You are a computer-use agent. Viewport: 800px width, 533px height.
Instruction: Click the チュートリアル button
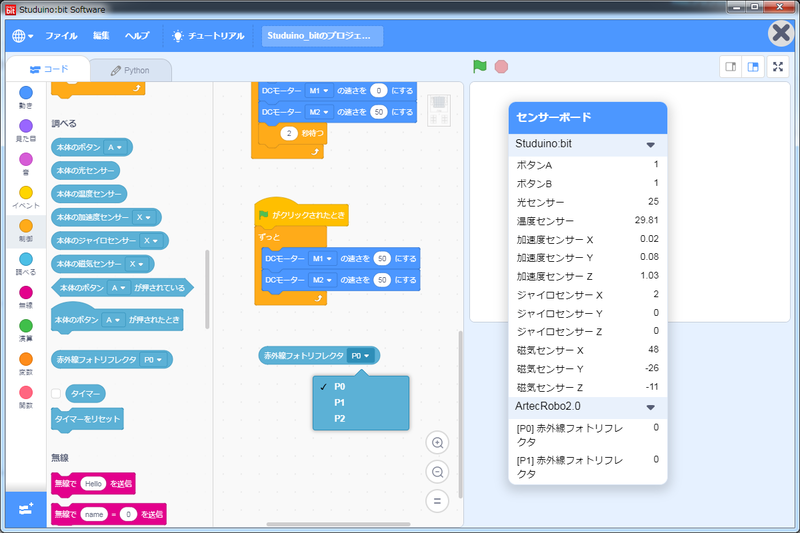point(208,36)
